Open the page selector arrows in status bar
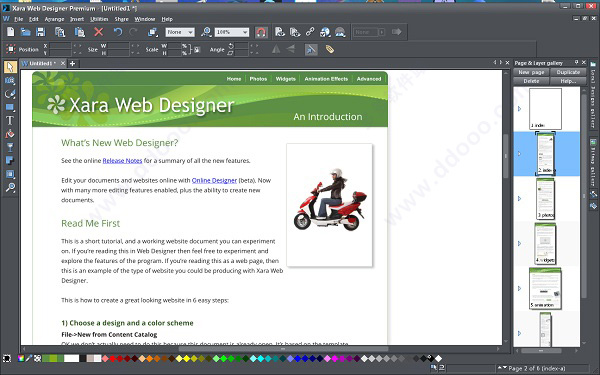This screenshot has width=600, height=375. coord(502,368)
